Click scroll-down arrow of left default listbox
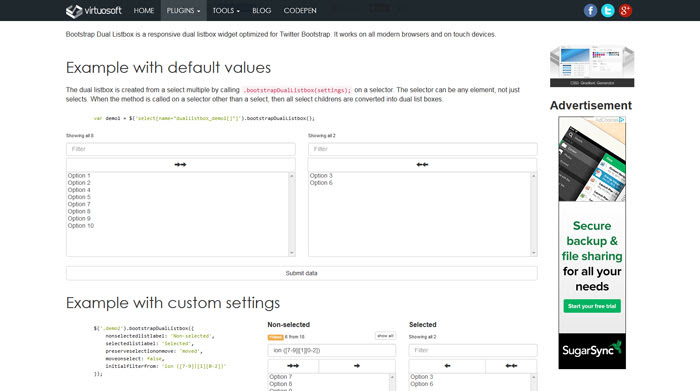The width and height of the screenshot is (700, 391). [x=292, y=253]
